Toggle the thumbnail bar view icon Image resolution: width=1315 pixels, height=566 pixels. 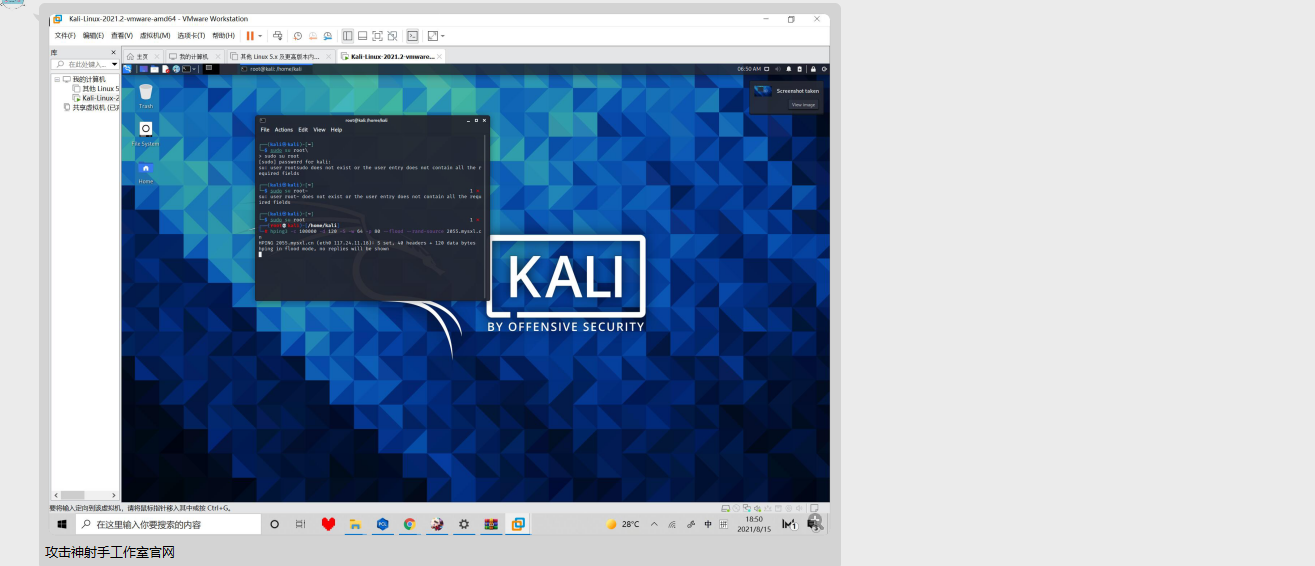tap(362, 36)
